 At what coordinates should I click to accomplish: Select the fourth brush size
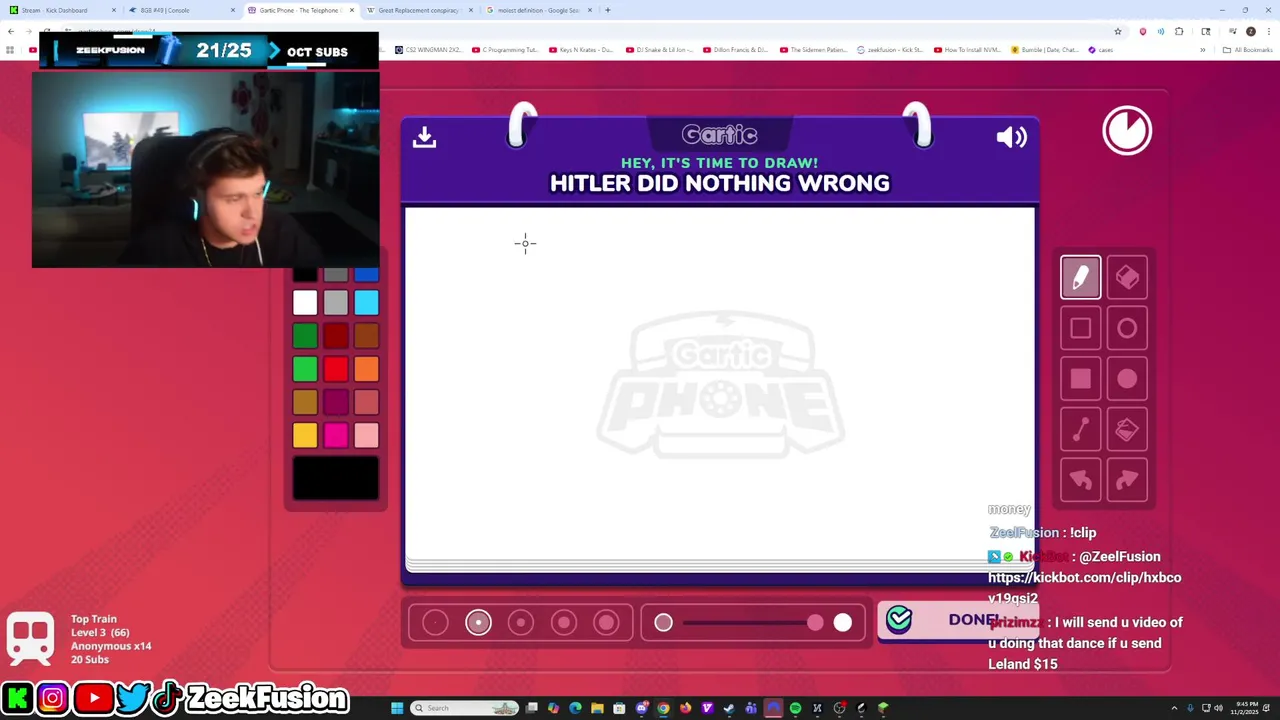click(564, 622)
